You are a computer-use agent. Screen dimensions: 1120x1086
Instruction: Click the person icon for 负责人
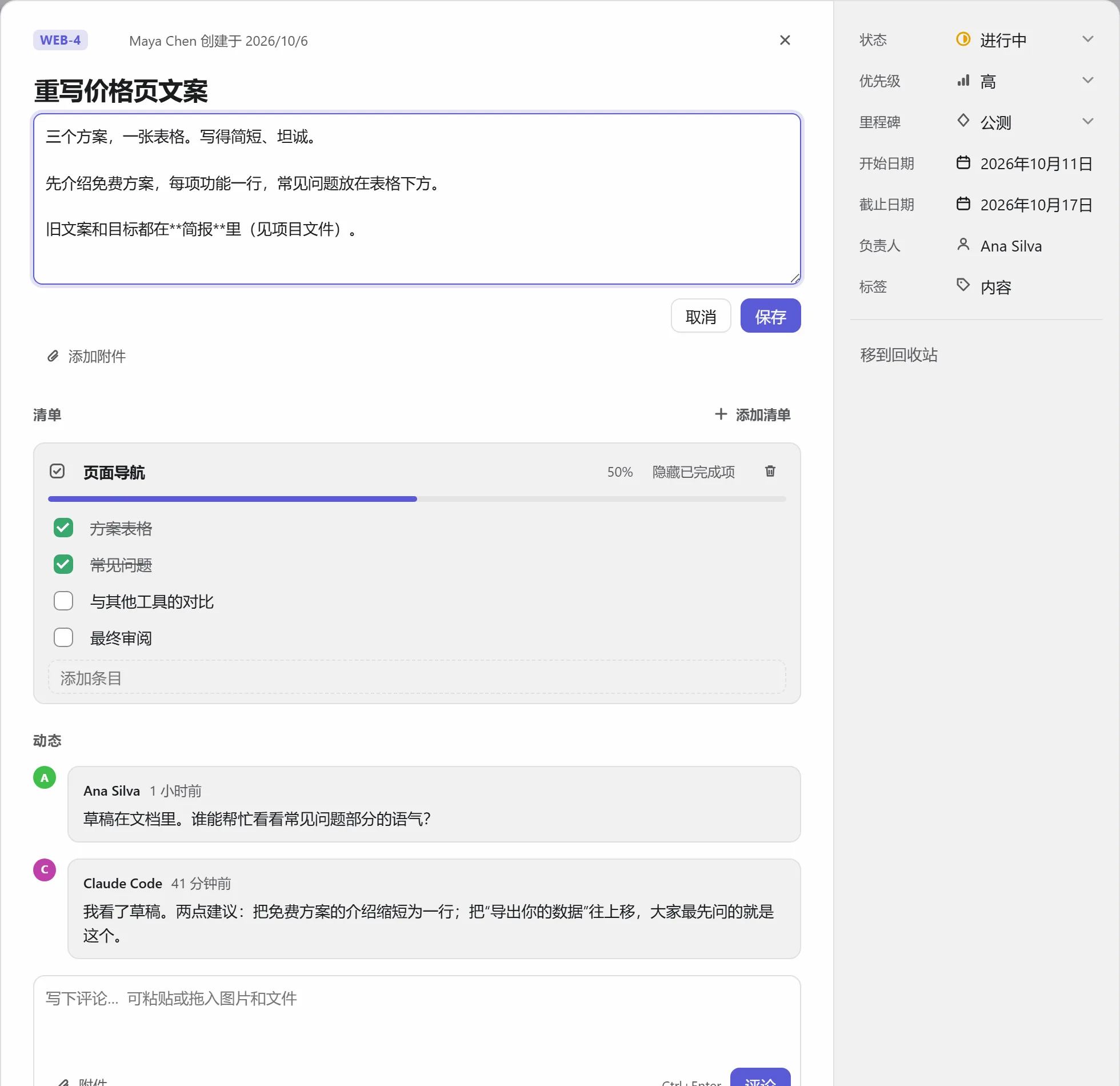[963, 245]
